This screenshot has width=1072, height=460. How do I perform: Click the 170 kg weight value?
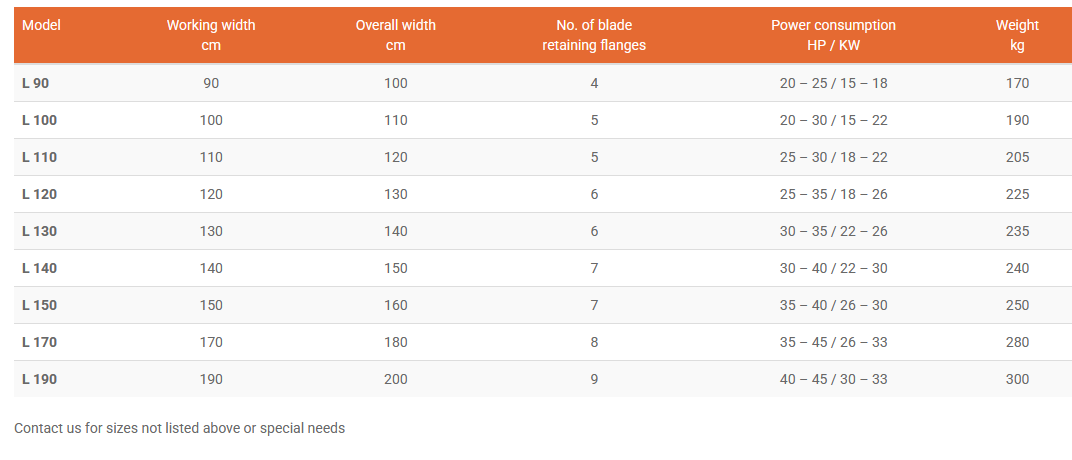(x=1017, y=83)
